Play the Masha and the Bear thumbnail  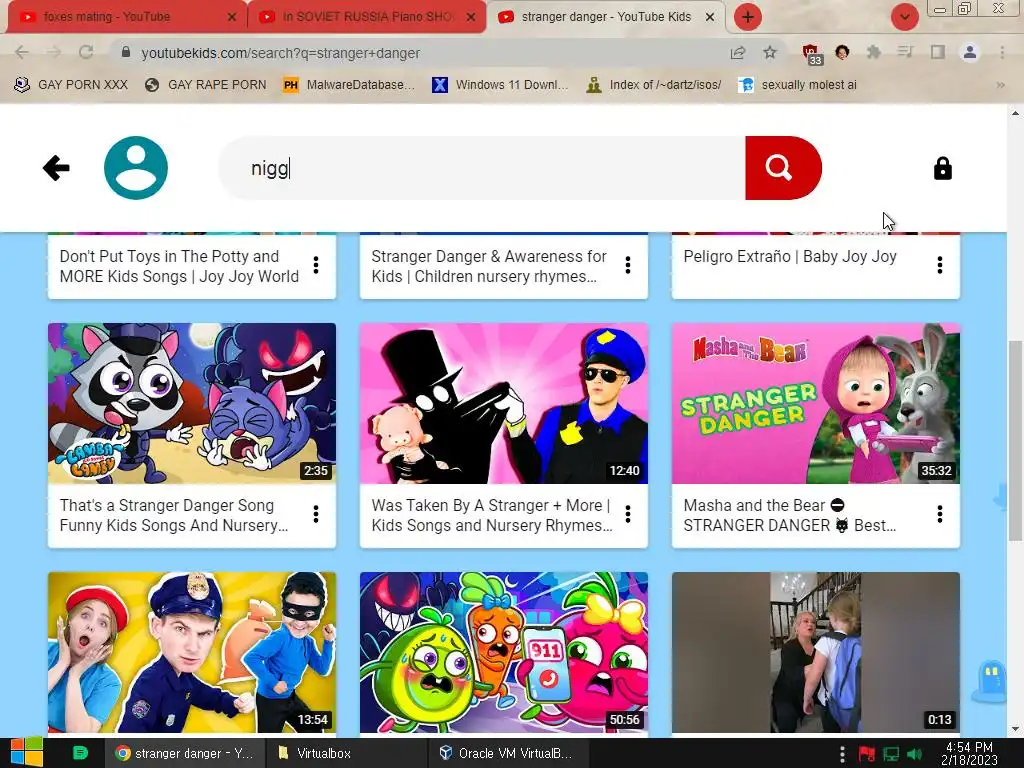[x=816, y=403]
